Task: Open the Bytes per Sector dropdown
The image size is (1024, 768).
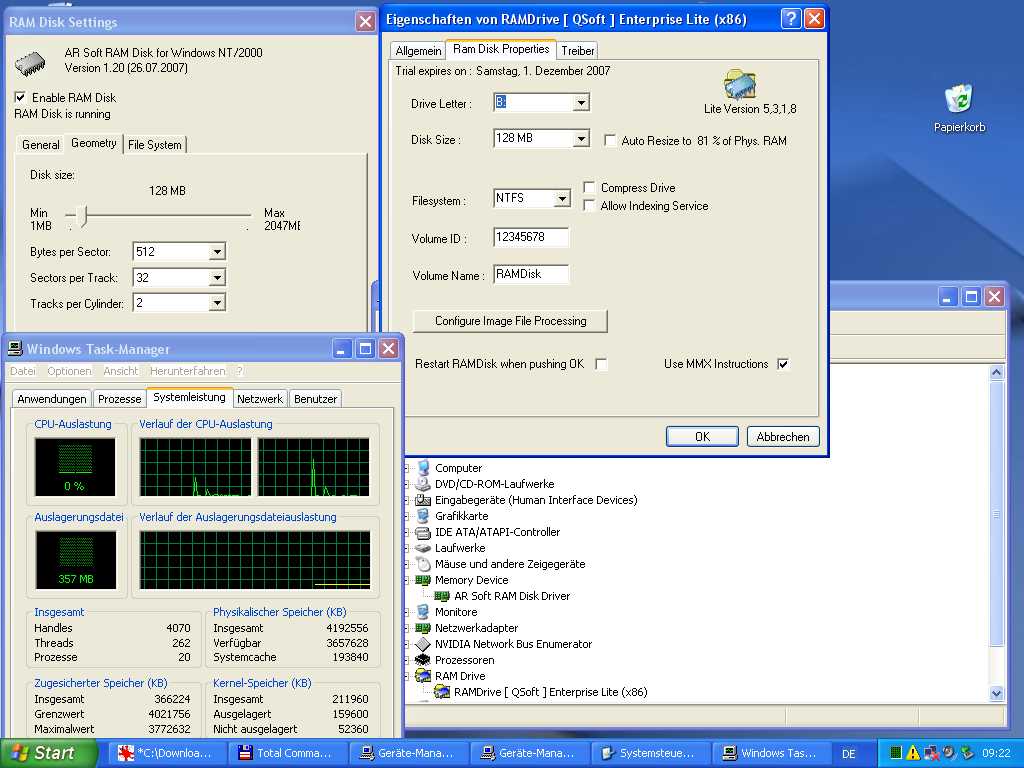Action: [217, 251]
